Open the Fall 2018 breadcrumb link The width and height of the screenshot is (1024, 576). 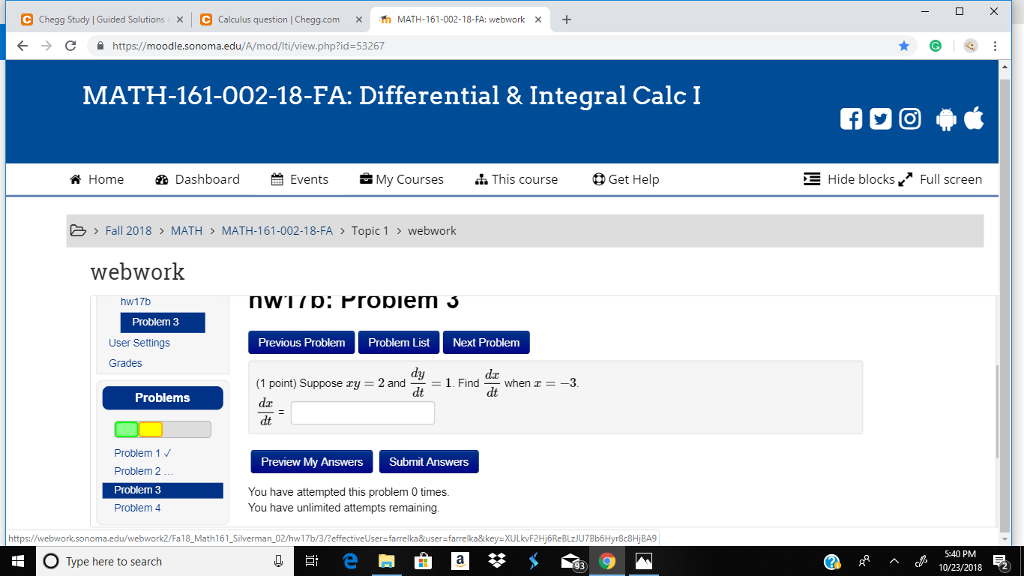[128, 230]
